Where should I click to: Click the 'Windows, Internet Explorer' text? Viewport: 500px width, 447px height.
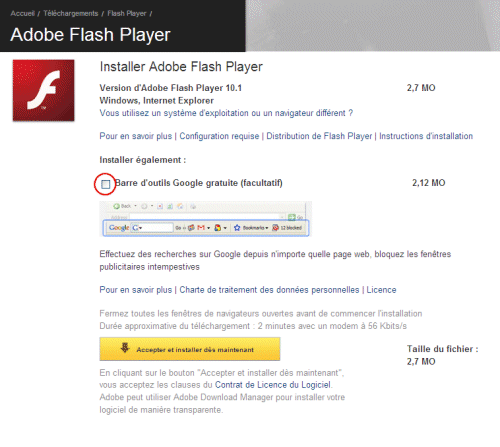[x=156, y=101]
